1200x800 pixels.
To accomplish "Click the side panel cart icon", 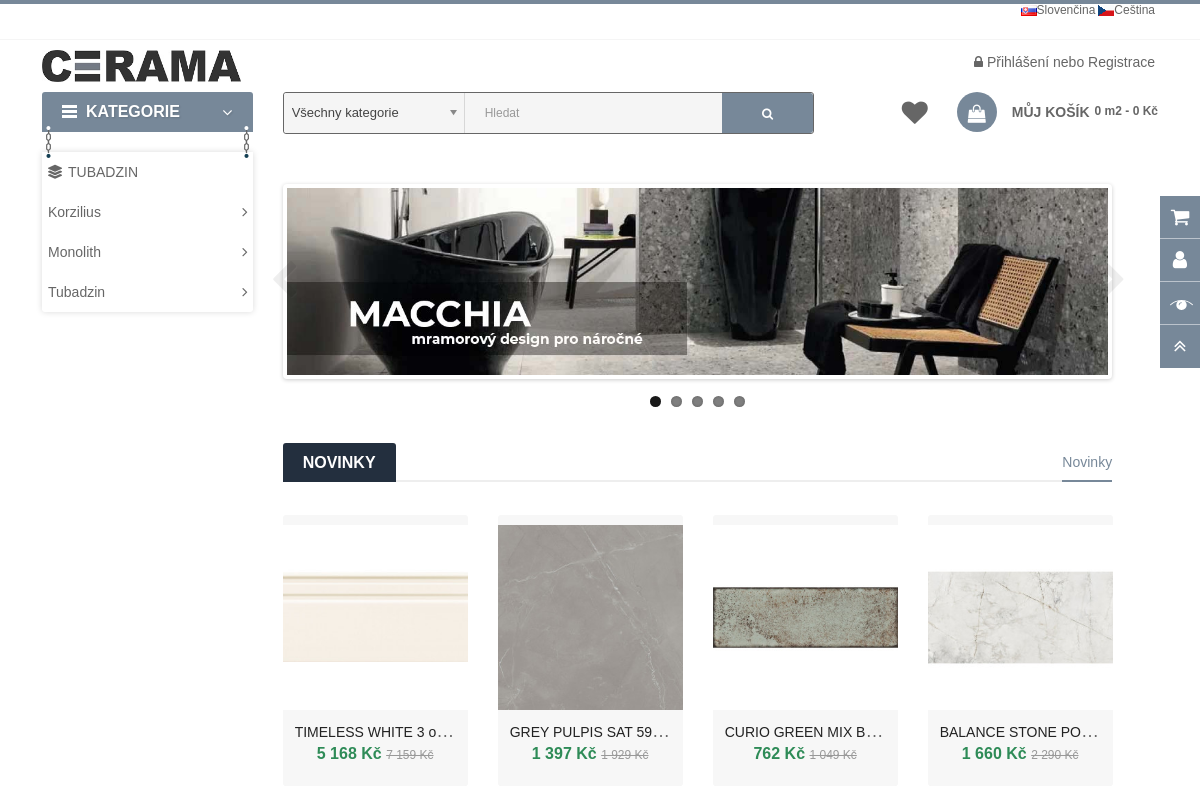I will click(1180, 217).
